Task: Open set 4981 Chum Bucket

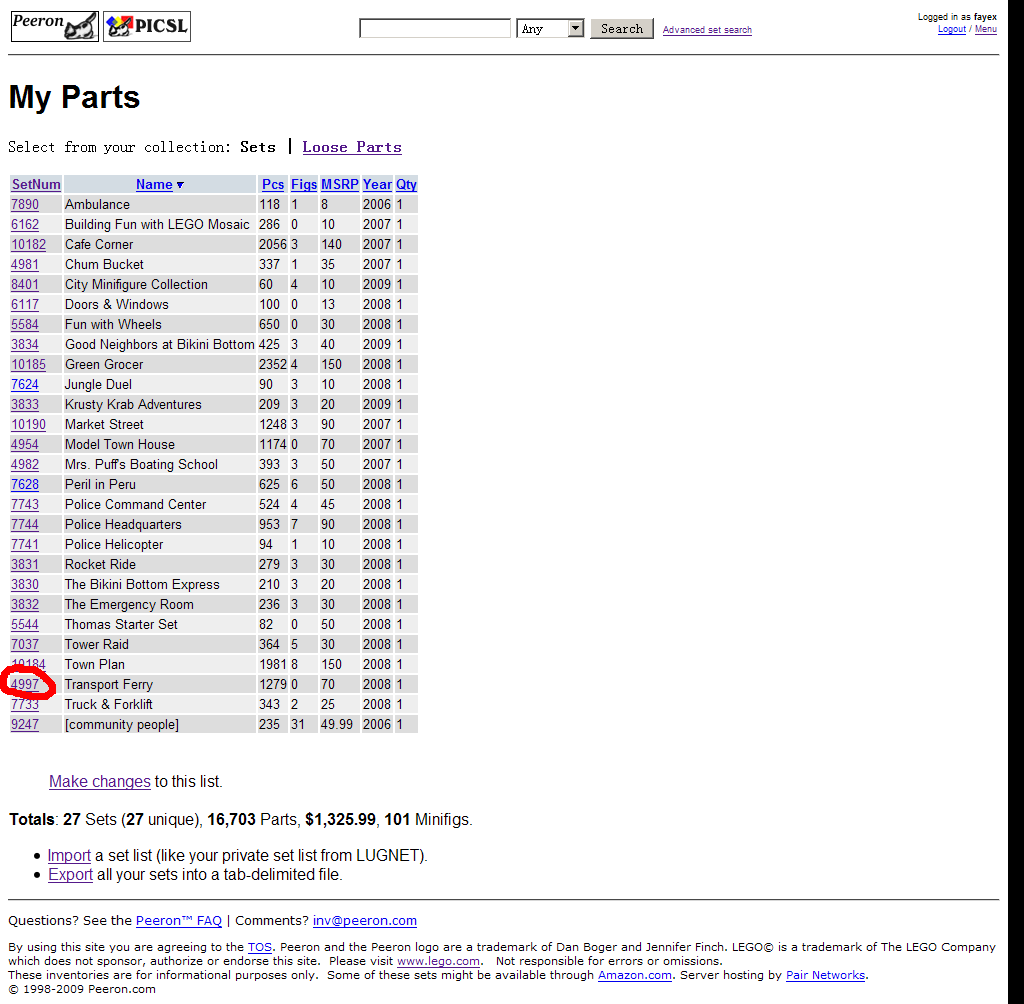Action: pyautogui.click(x=25, y=265)
